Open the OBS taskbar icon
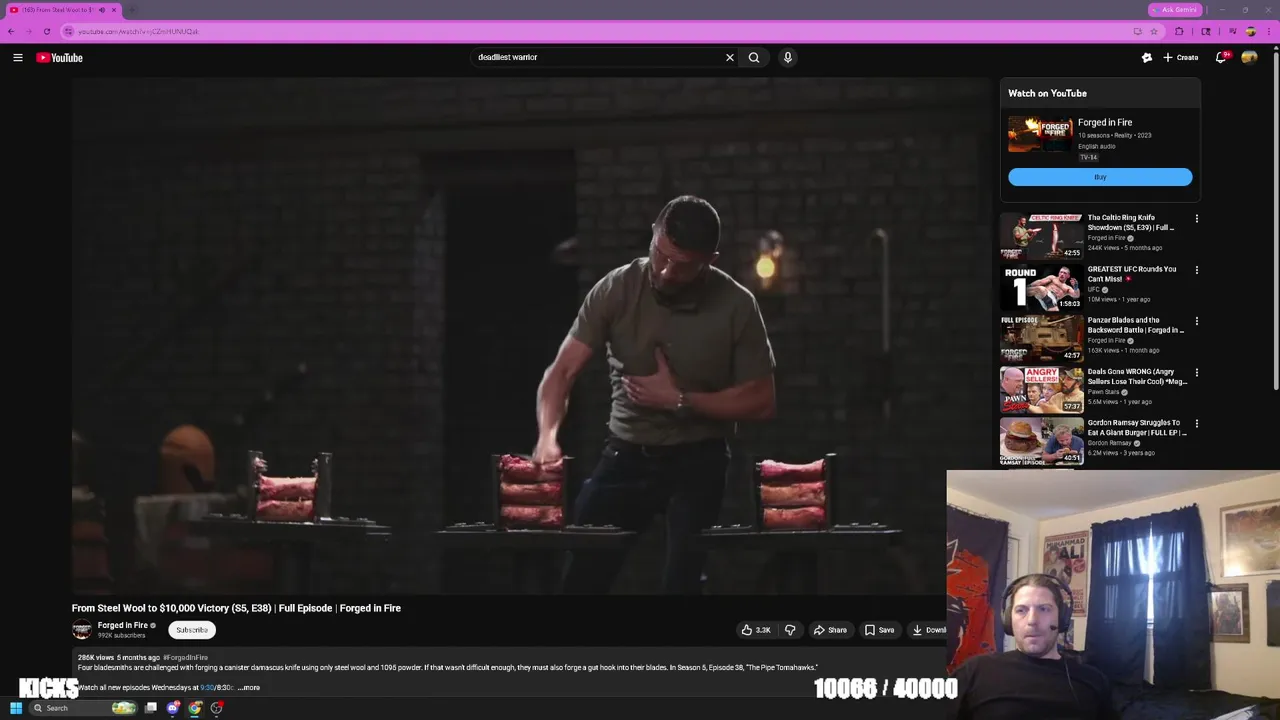Screen dimensions: 1280x720 pyautogui.click(x=217, y=708)
